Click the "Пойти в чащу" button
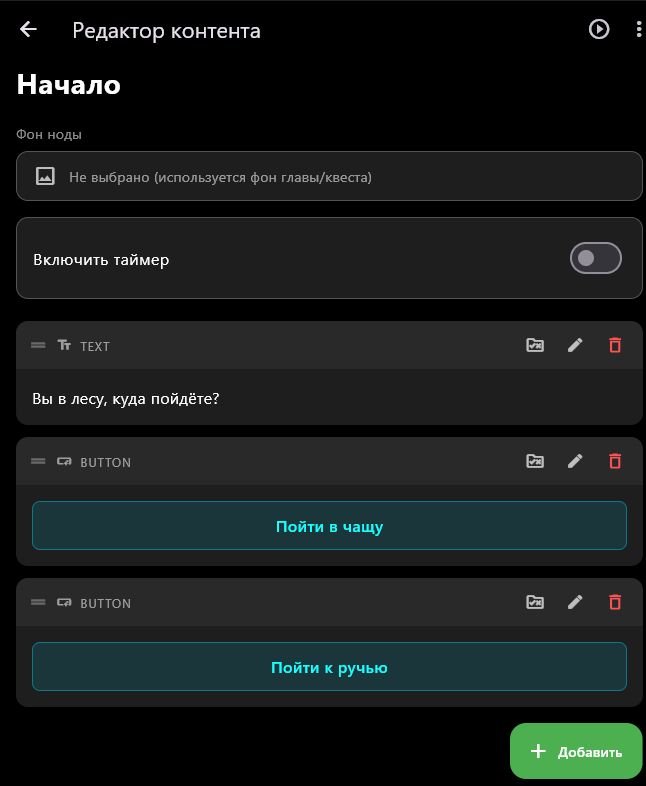The width and height of the screenshot is (646, 786). coord(329,526)
